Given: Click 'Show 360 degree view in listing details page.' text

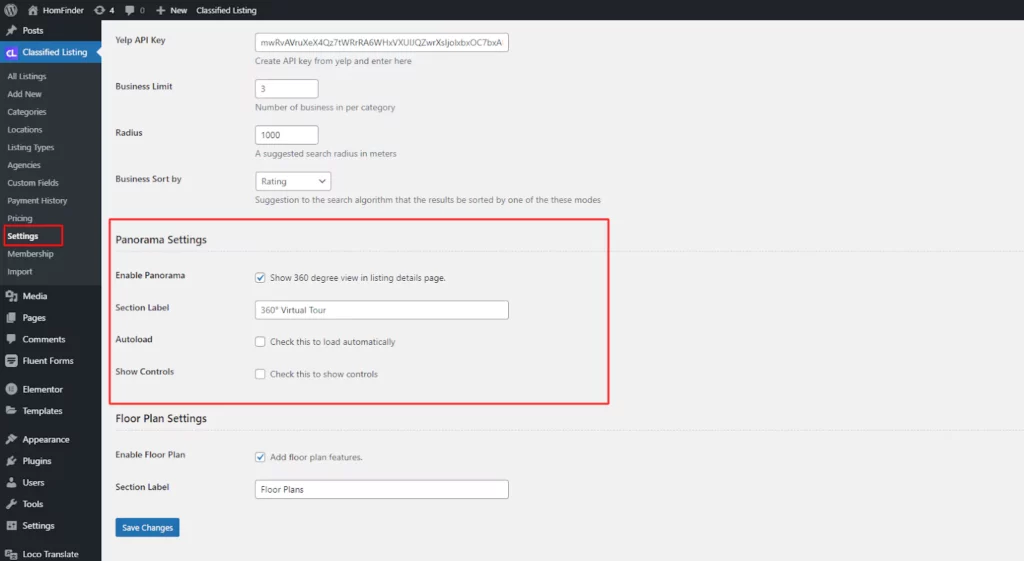Looking at the screenshot, I should point(358,278).
